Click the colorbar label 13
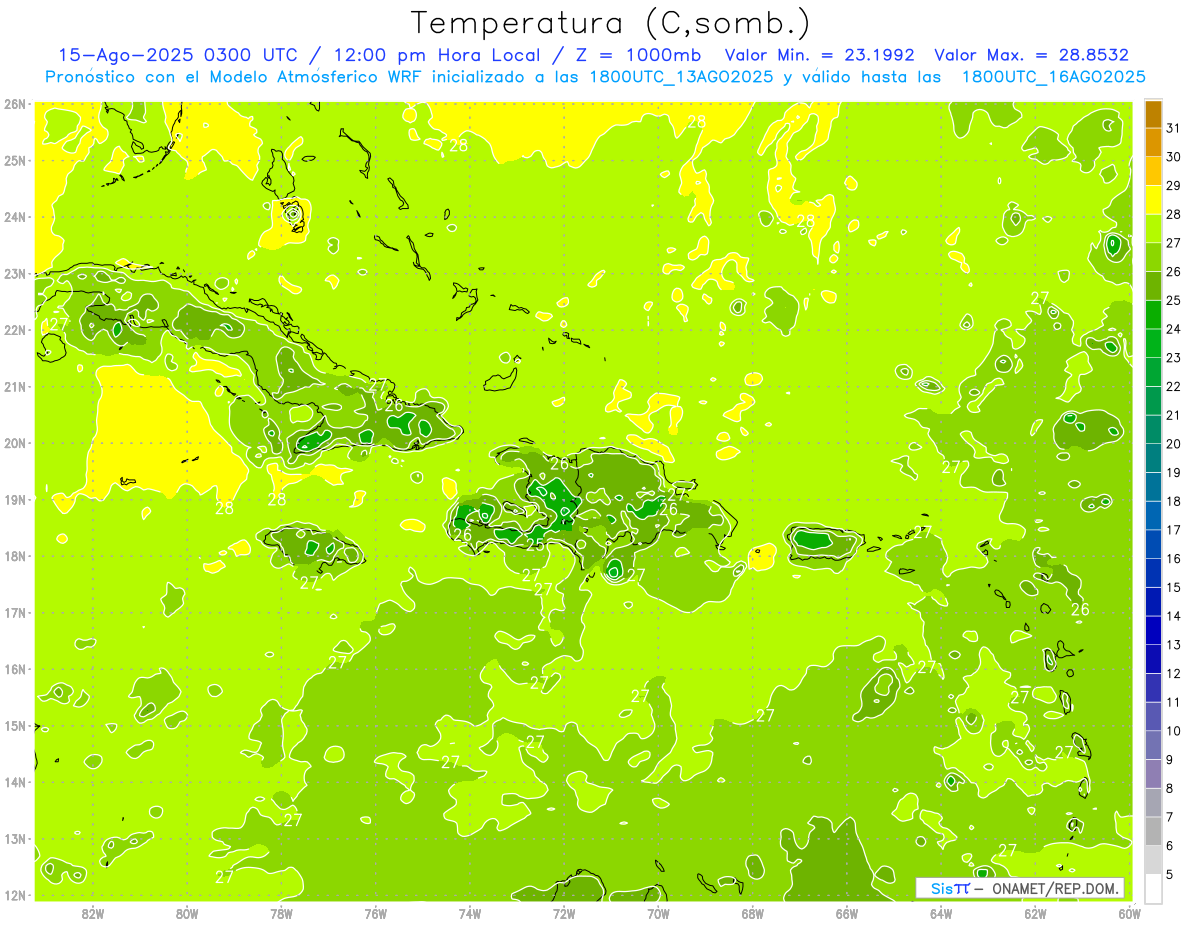1200x927 pixels. tap(1173, 645)
